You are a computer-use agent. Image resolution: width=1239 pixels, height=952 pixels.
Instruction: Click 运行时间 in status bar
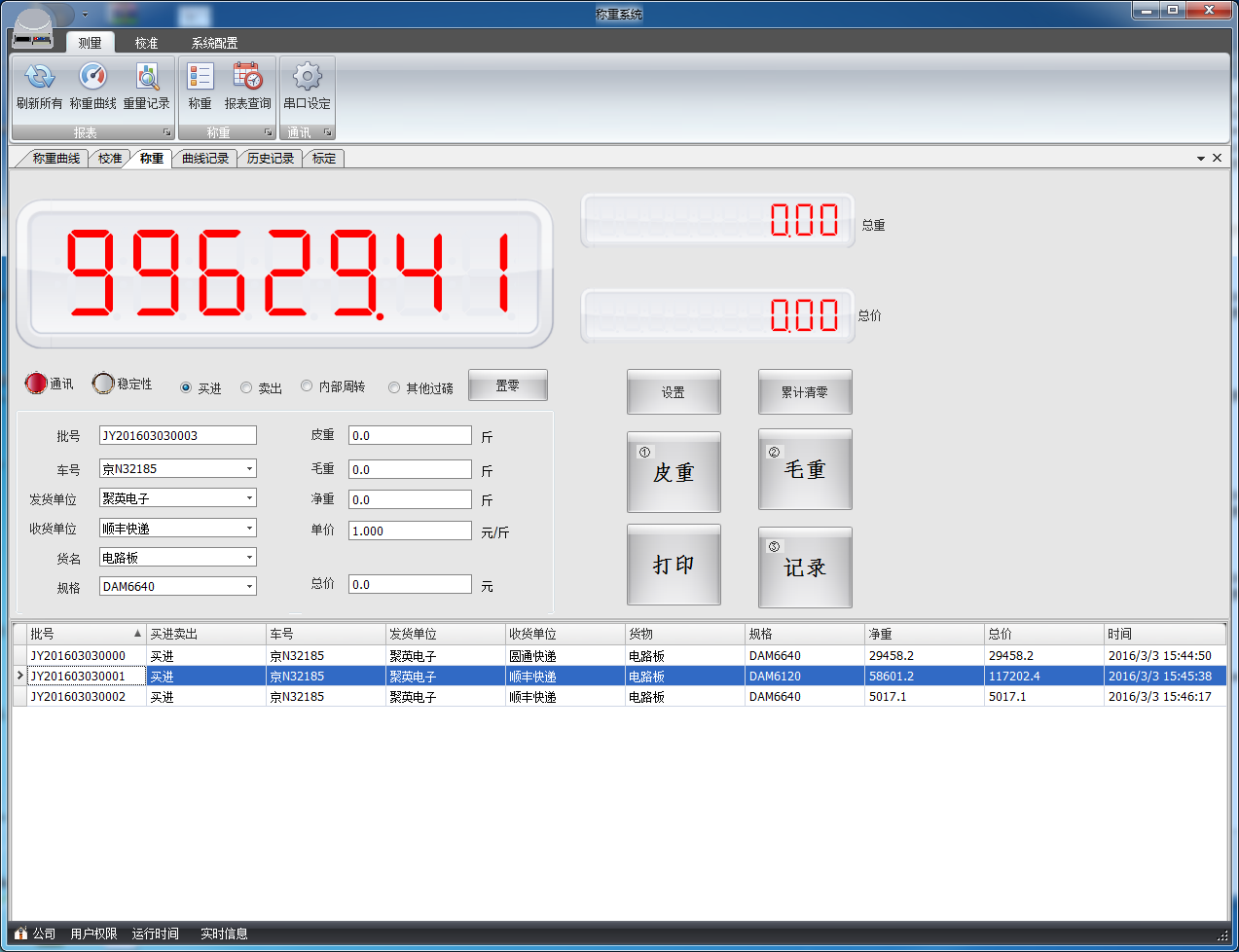coord(156,934)
